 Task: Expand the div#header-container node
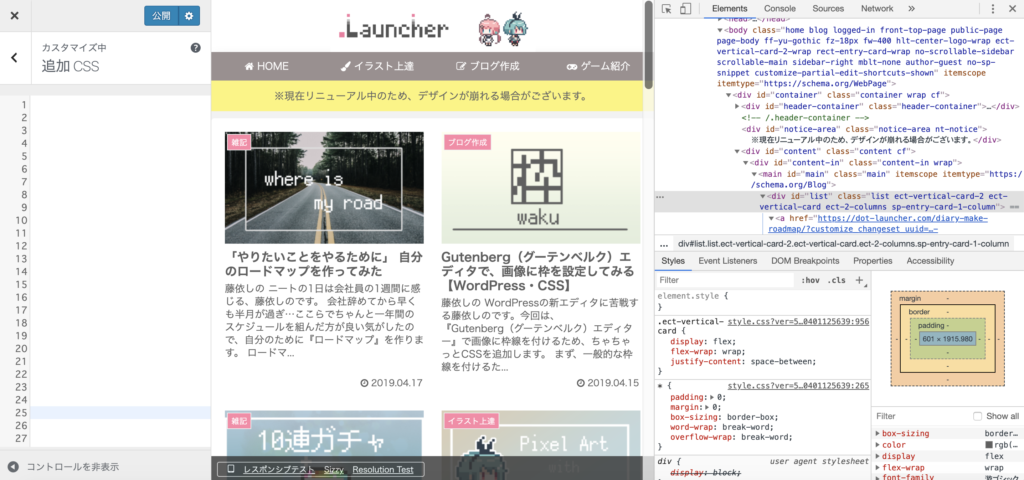[x=737, y=106]
